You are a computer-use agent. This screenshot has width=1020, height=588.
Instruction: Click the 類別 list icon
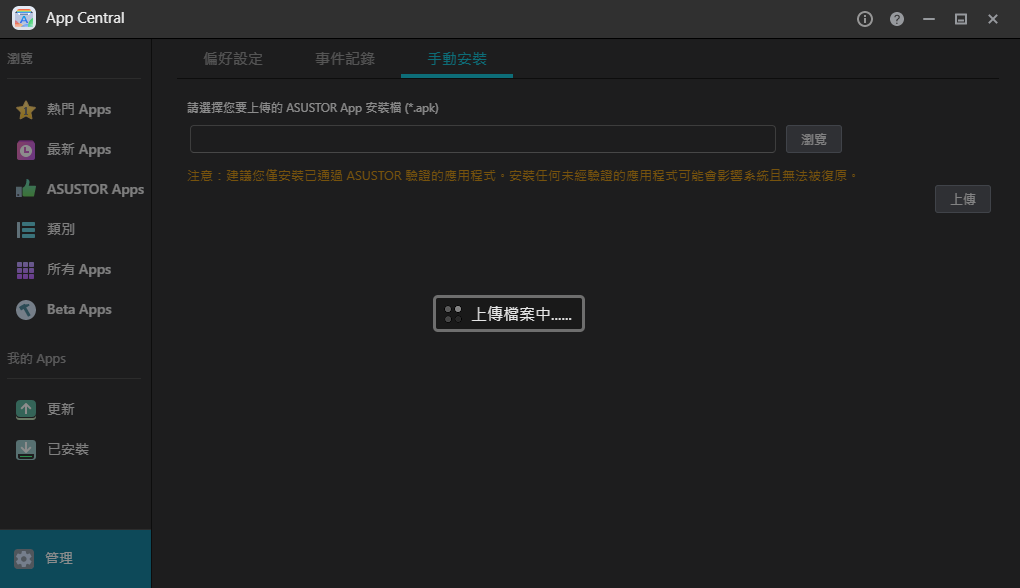25,230
